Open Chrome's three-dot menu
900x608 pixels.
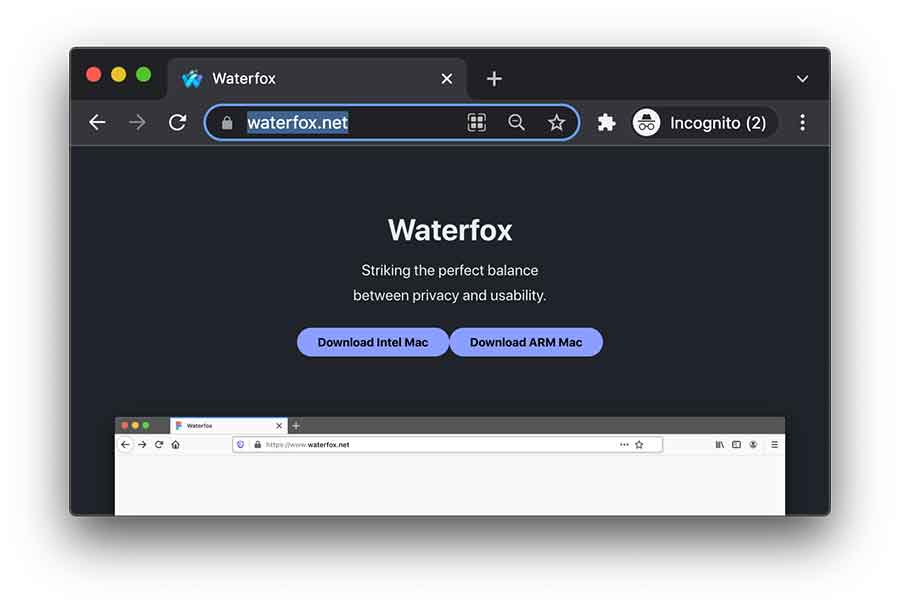tap(802, 122)
